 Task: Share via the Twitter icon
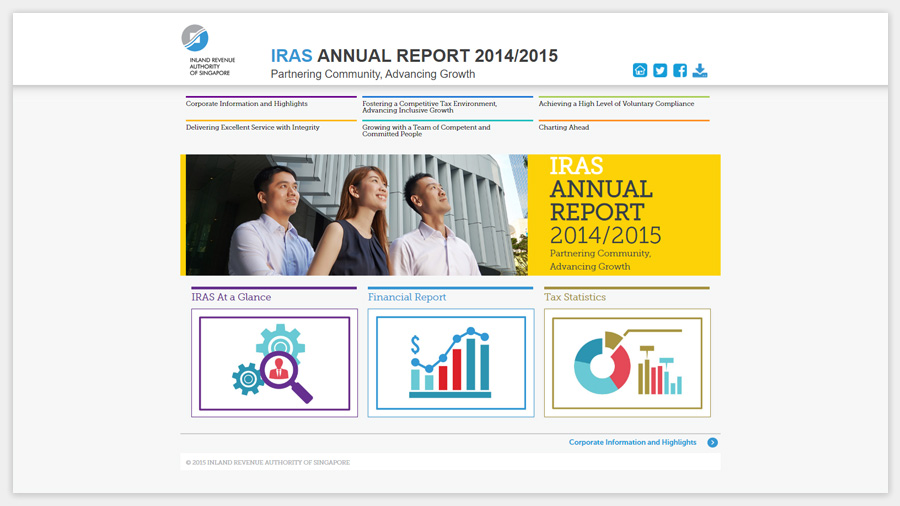click(x=660, y=70)
